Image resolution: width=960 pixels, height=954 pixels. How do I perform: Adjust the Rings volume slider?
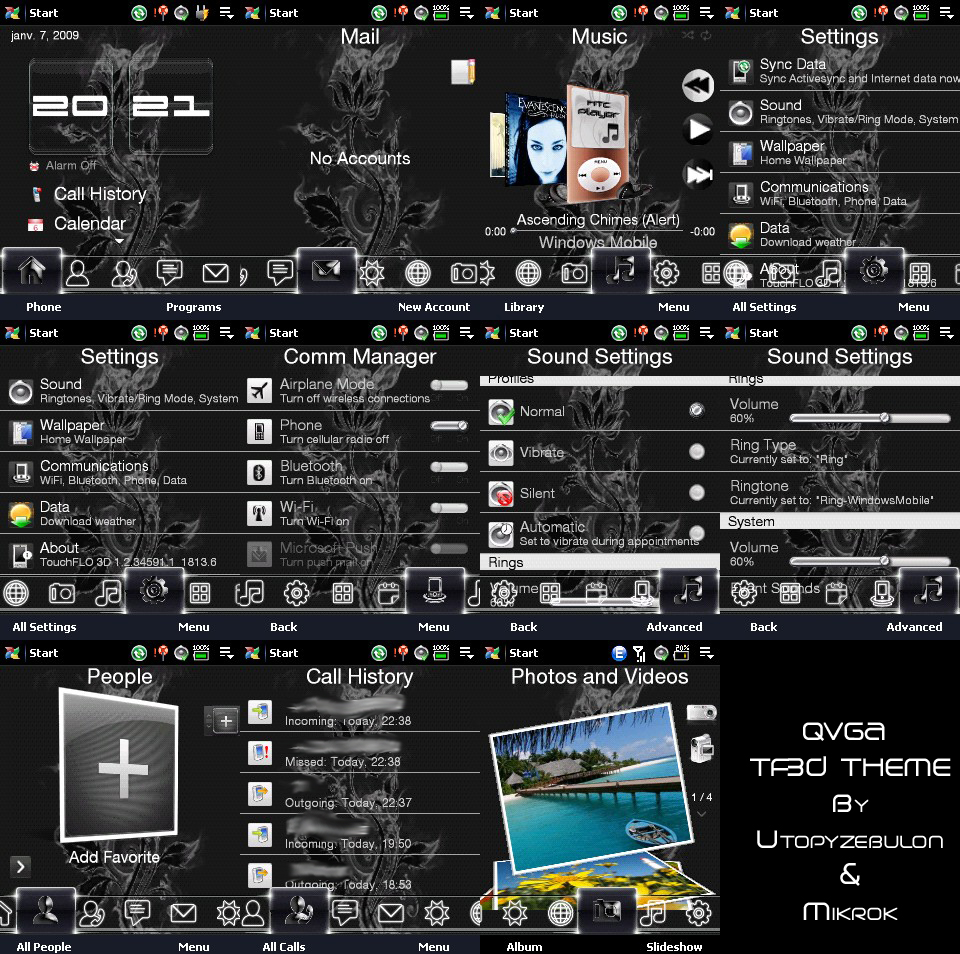[870, 418]
